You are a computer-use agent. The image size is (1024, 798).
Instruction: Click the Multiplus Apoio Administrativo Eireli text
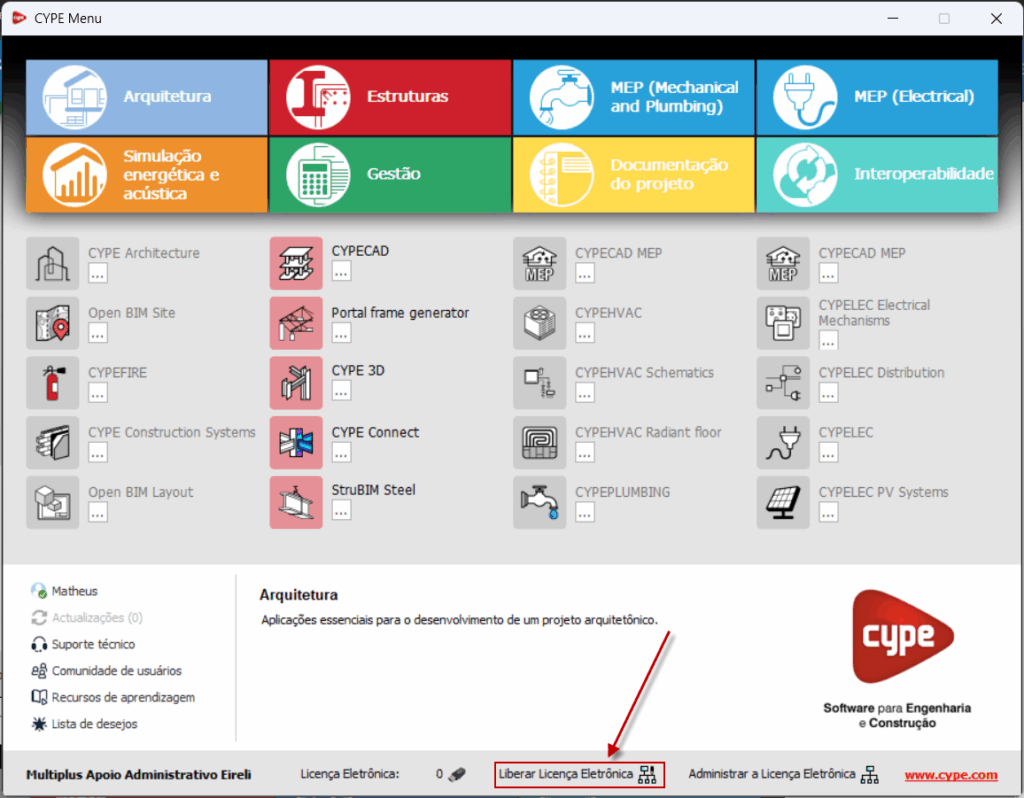coord(138,775)
